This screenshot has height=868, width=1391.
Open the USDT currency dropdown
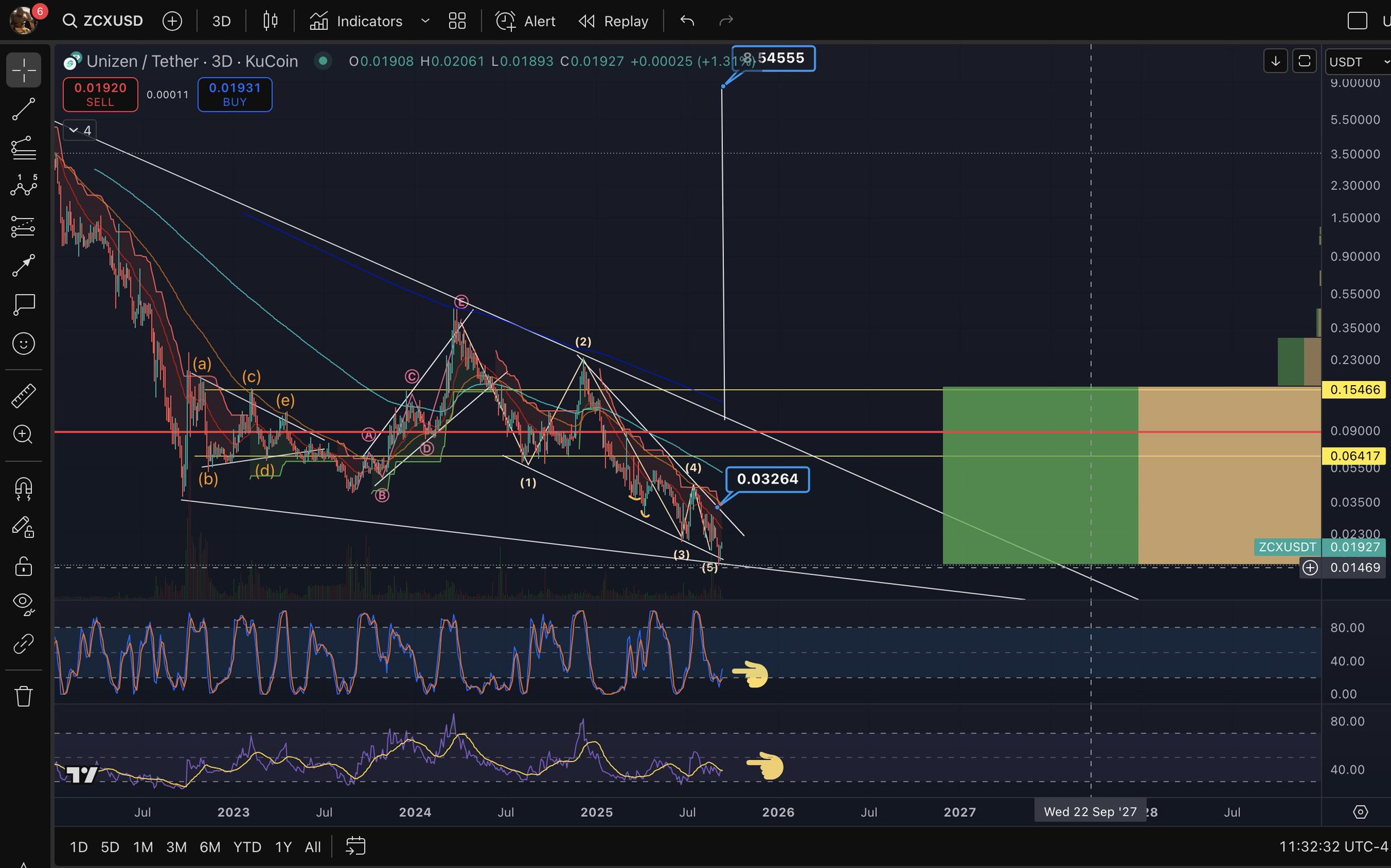click(1357, 62)
